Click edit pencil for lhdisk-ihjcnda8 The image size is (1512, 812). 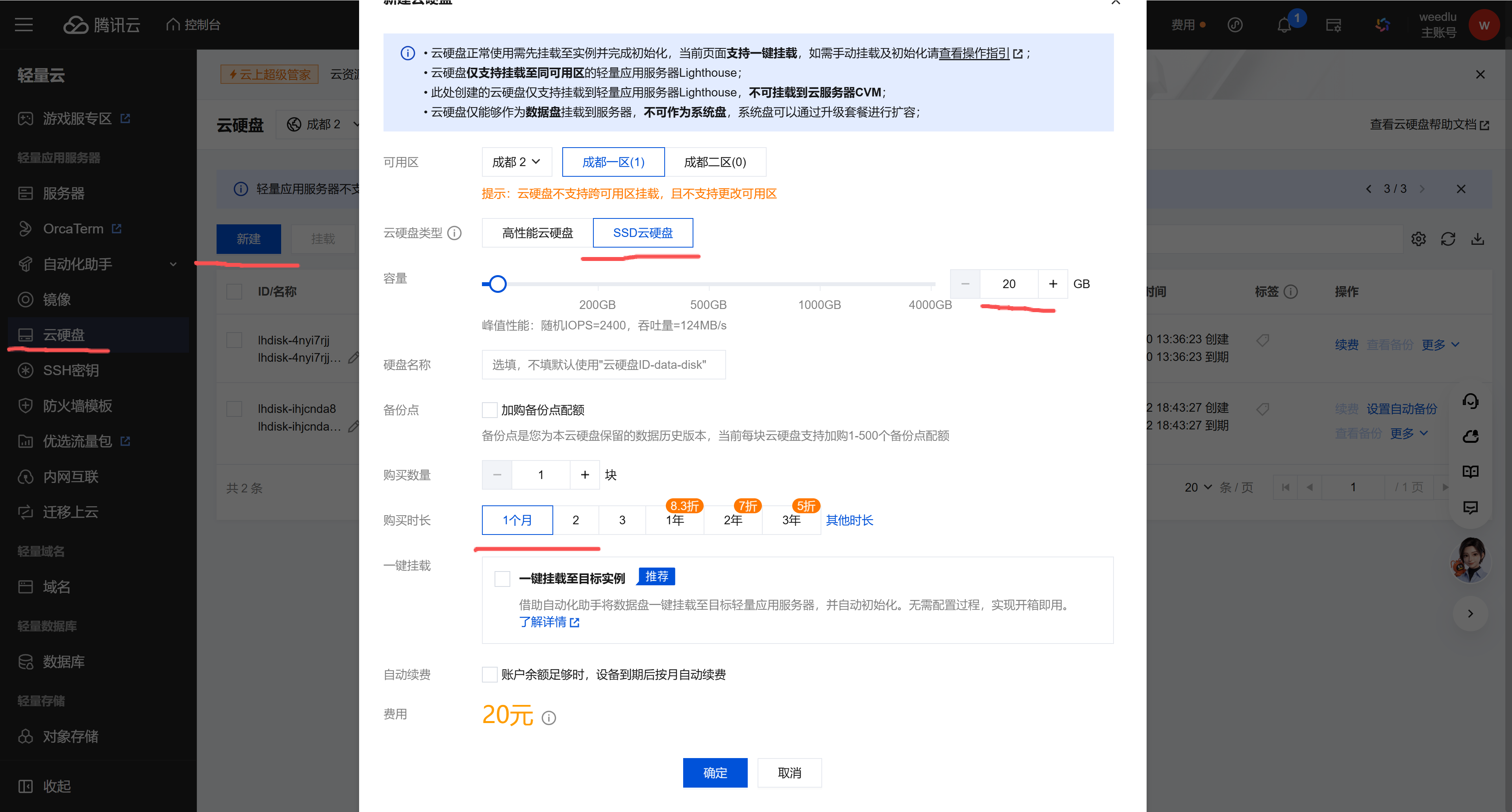click(353, 427)
